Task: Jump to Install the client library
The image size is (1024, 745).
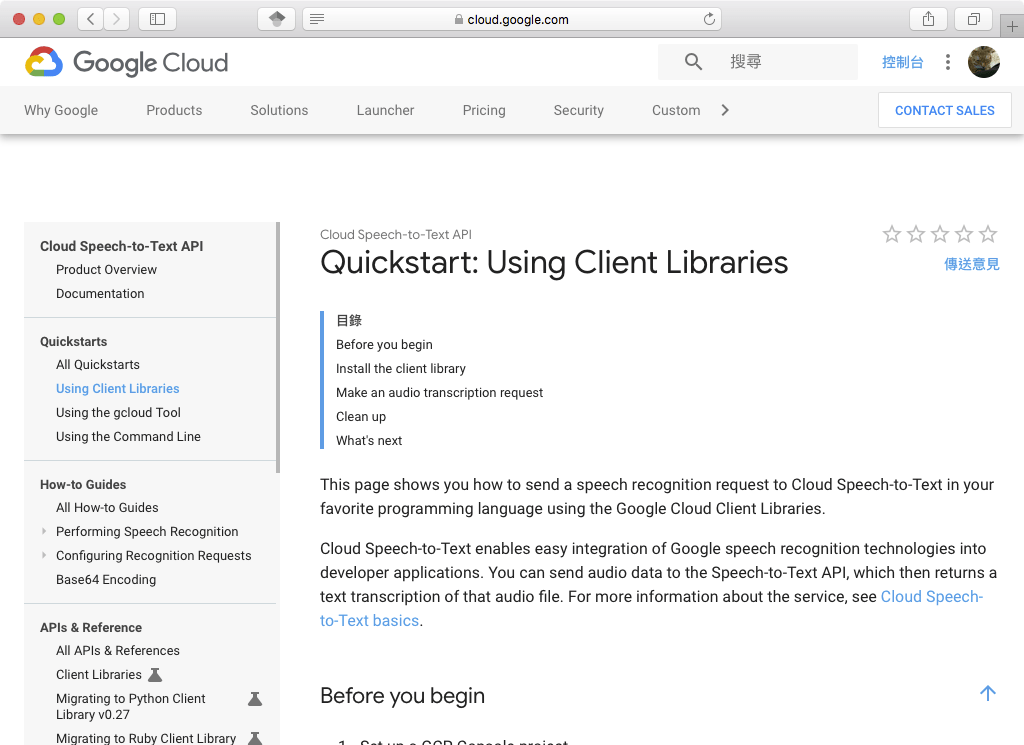Action: (x=401, y=368)
